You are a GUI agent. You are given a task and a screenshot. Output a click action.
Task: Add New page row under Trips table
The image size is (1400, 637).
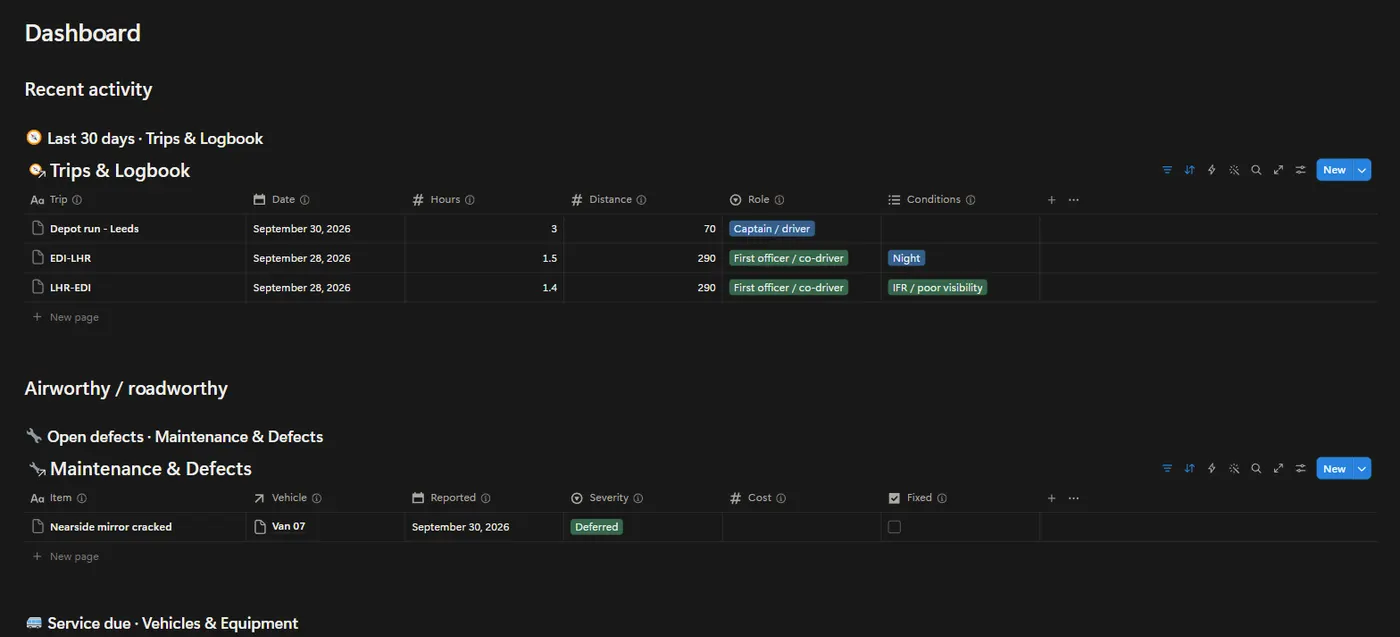(x=65, y=317)
